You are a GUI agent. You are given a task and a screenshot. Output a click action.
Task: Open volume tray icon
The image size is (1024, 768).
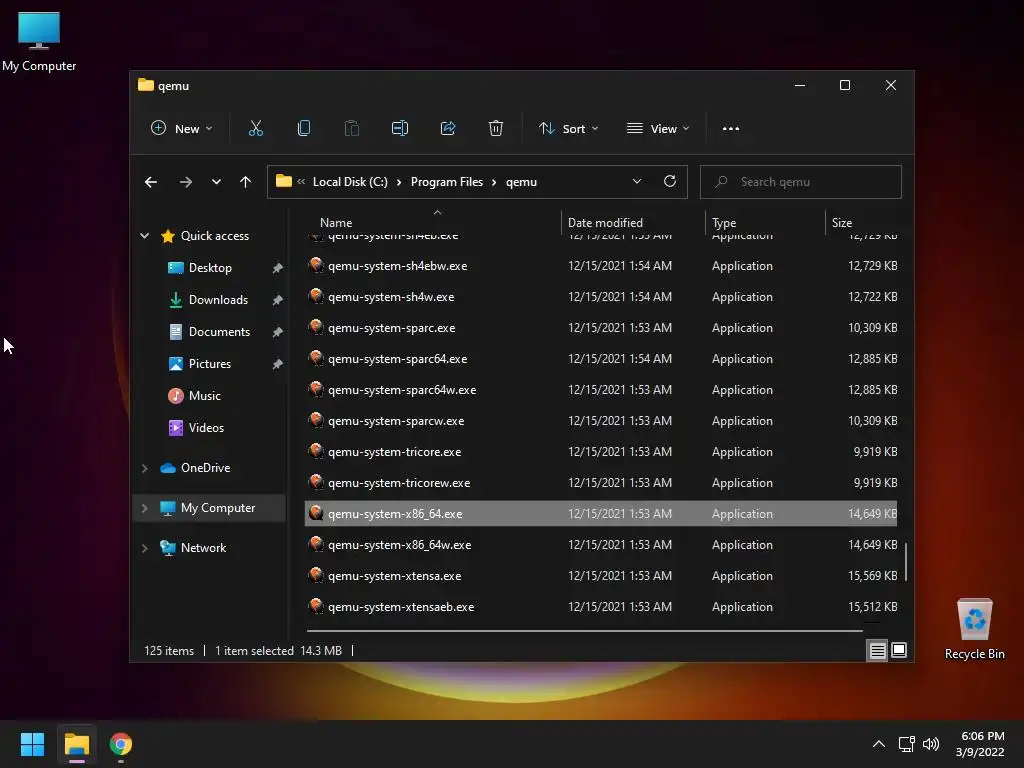tap(931, 744)
